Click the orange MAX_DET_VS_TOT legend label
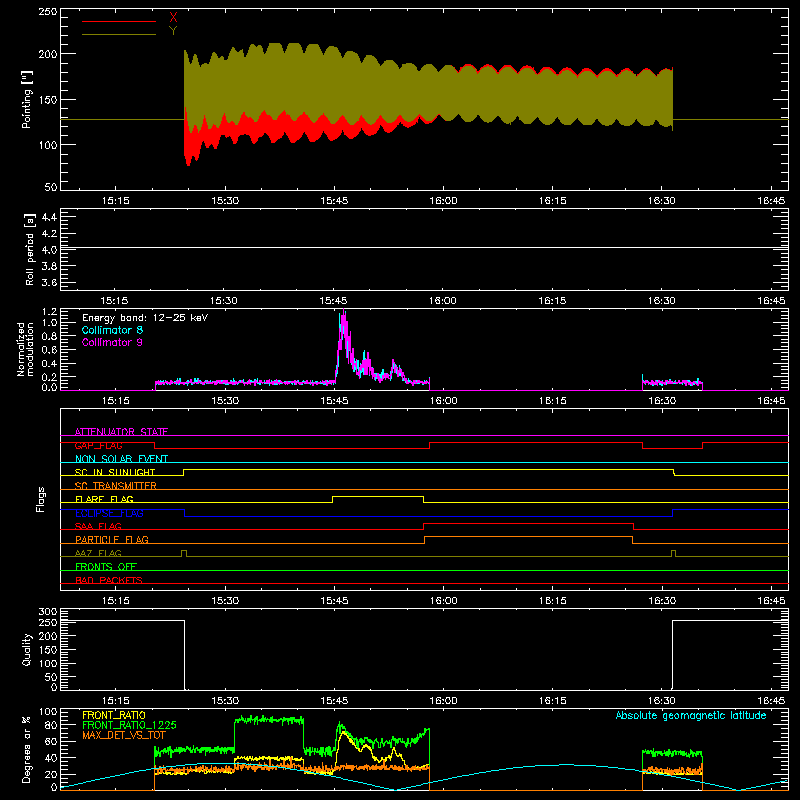 point(124,735)
